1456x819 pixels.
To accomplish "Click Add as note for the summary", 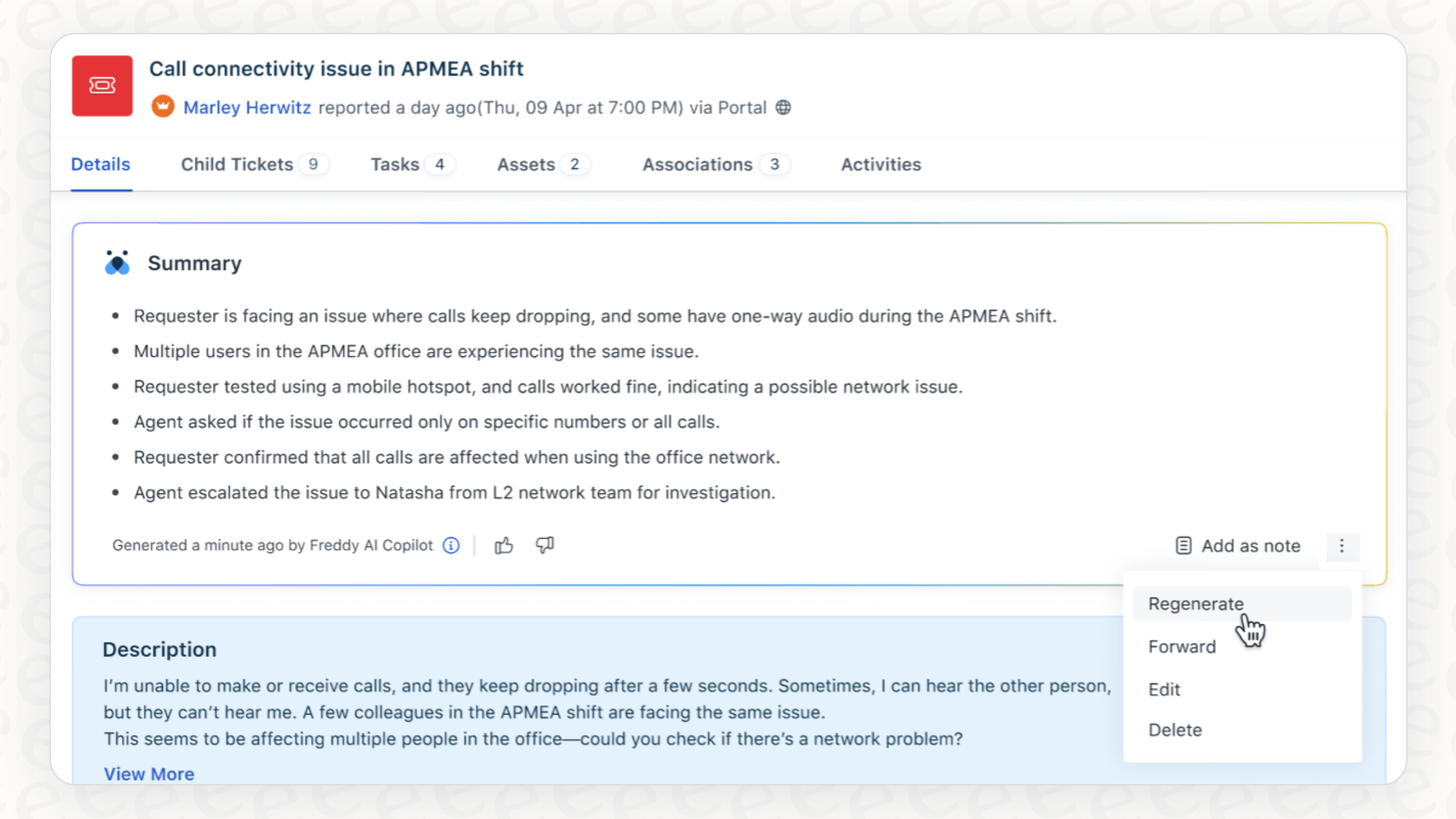I will point(1250,545).
